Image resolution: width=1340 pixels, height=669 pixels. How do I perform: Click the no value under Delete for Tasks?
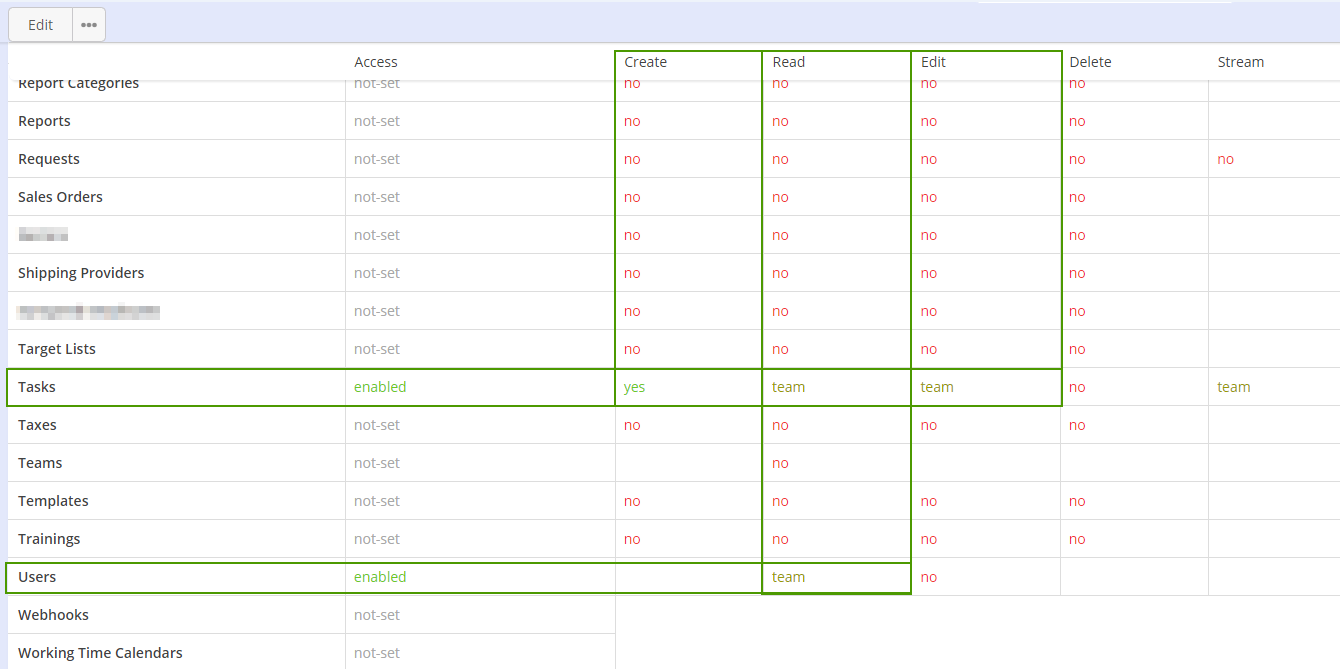[1077, 387]
